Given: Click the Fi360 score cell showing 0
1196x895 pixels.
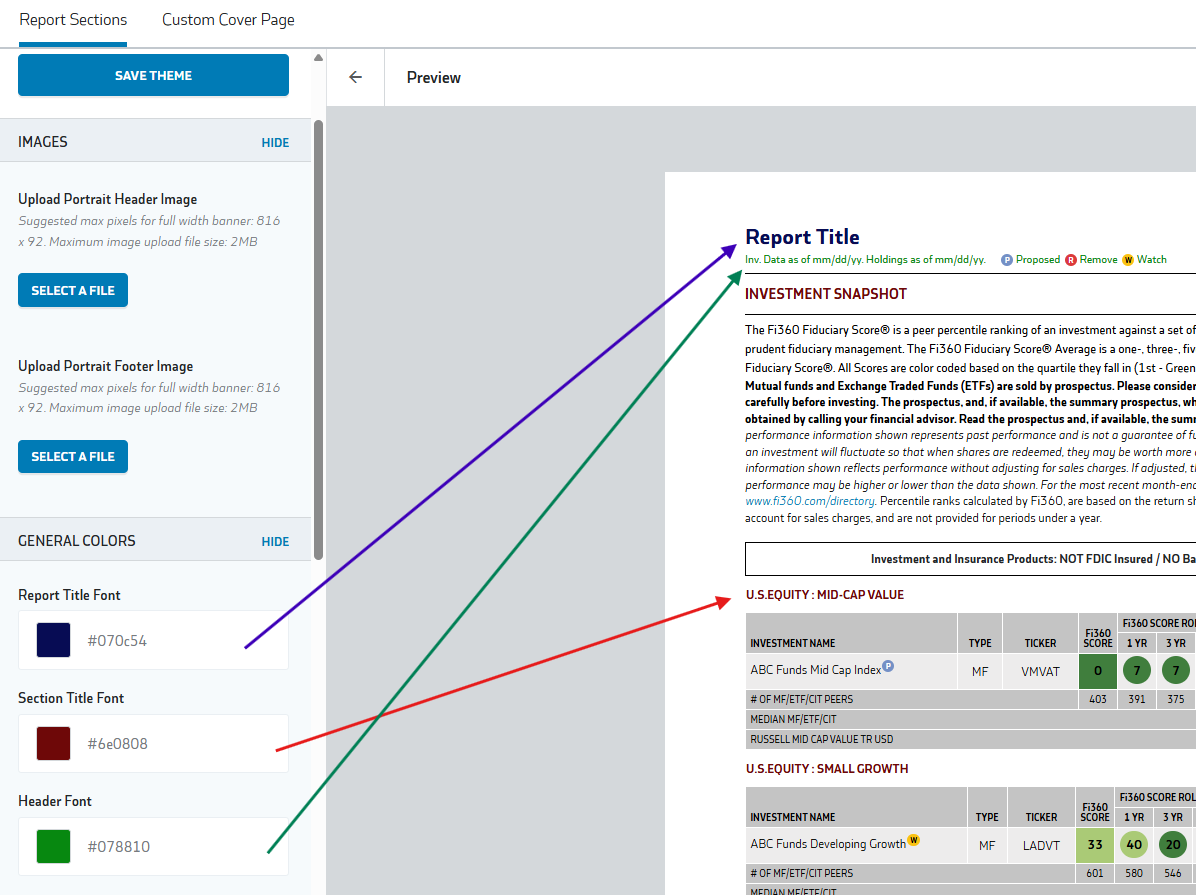Looking at the screenshot, I should [x=1098, y=671].
